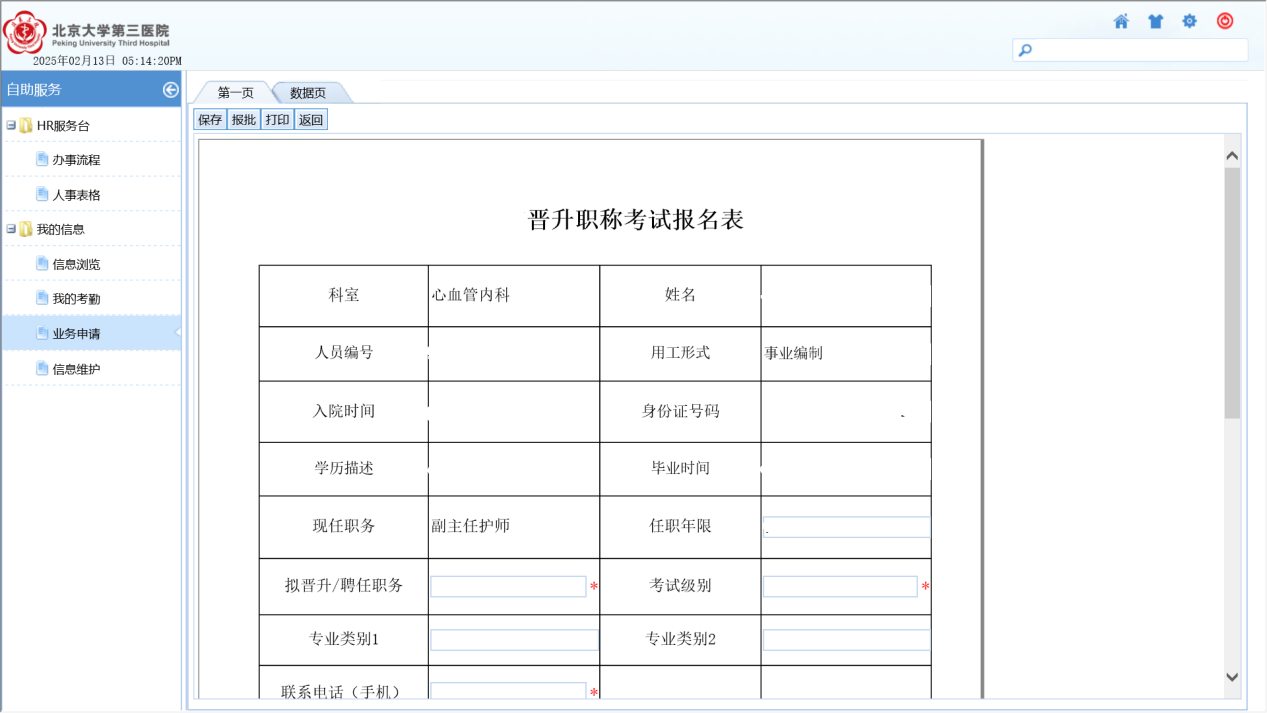
Task: Click the red power logout icon
Action: pos(1225,21)
